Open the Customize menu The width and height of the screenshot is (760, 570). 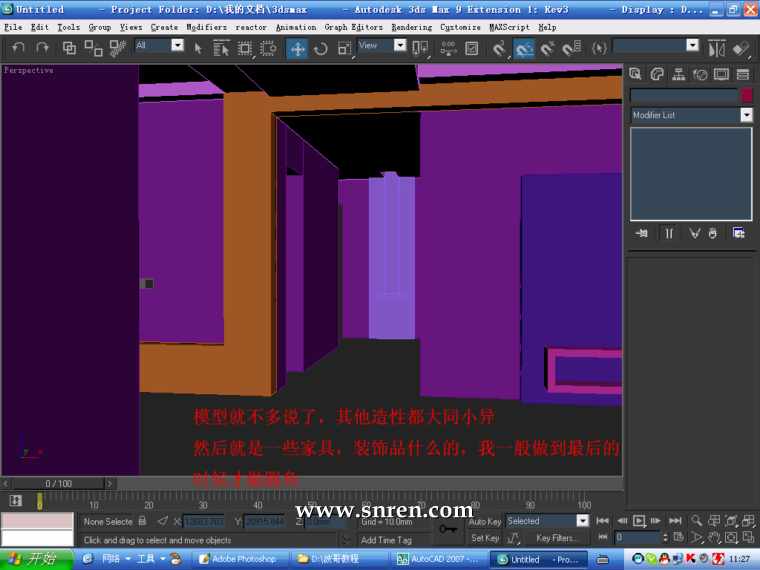pos(460,27)
